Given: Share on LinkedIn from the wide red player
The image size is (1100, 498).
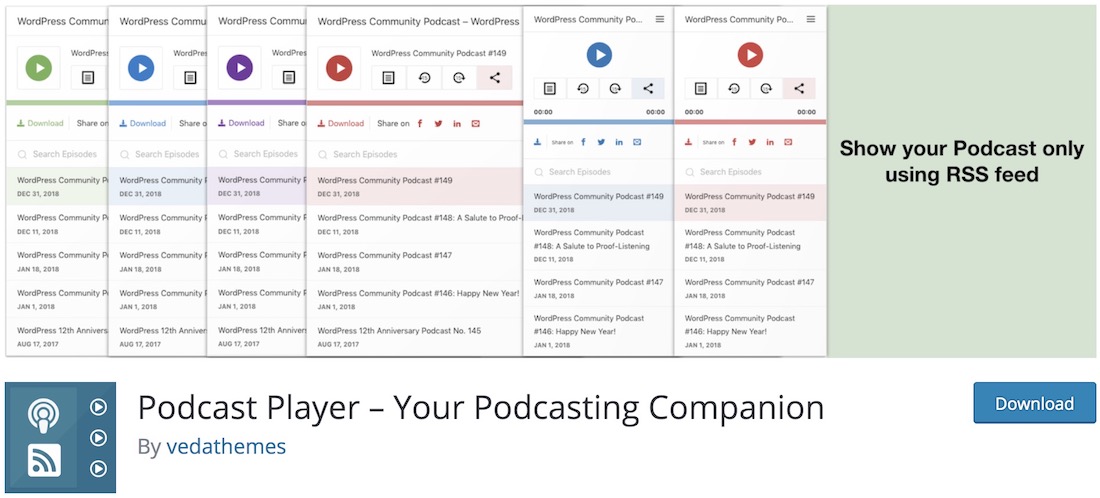Looking at the screenshot, I should 457,123.
